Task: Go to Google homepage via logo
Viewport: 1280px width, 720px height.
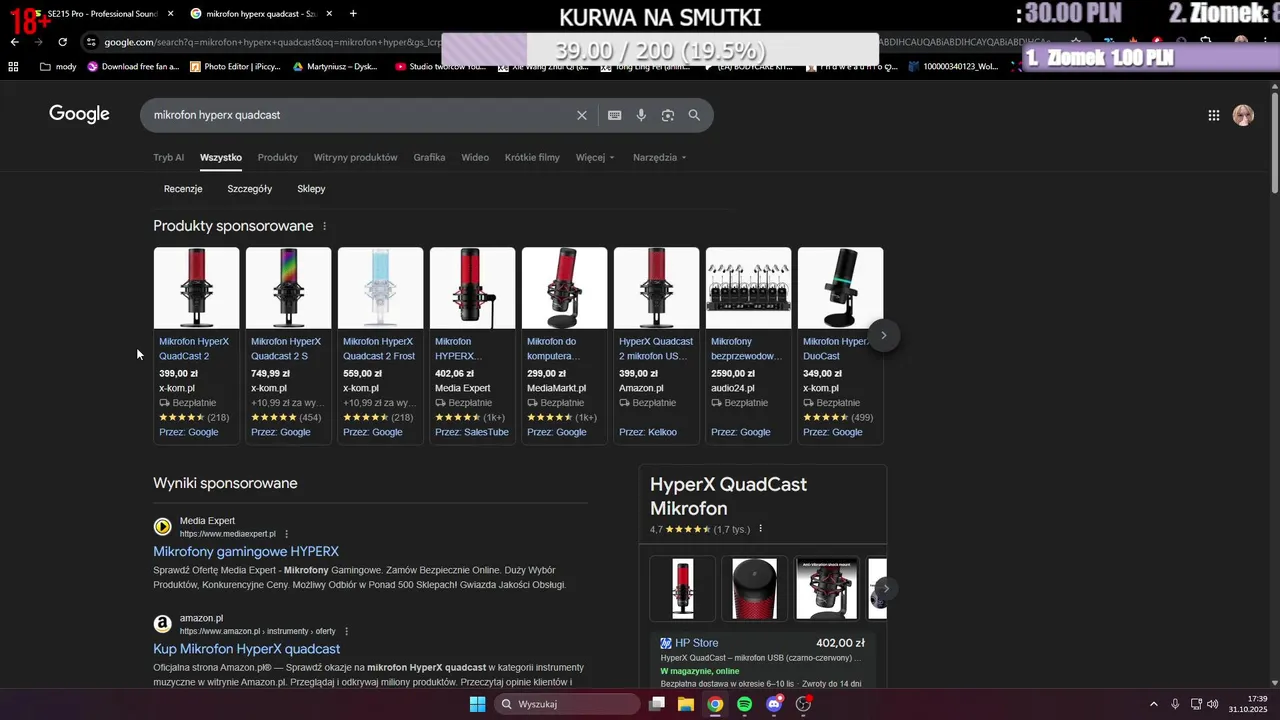Action: [79, 114]
